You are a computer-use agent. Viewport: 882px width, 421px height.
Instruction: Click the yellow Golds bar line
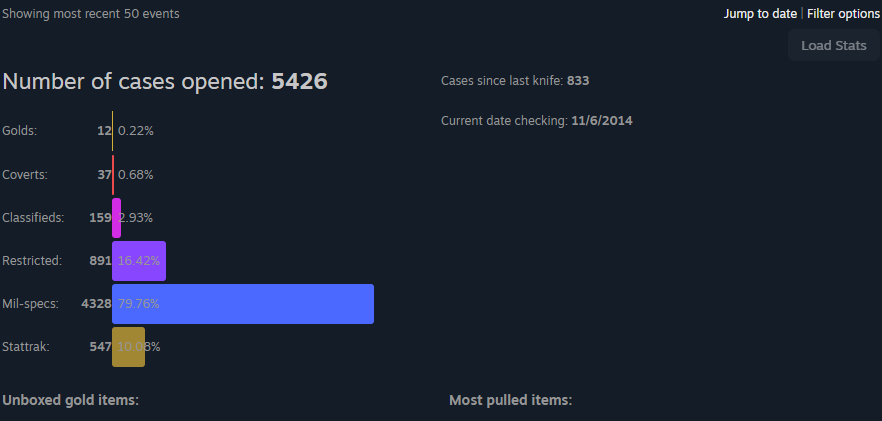point(112,131)
